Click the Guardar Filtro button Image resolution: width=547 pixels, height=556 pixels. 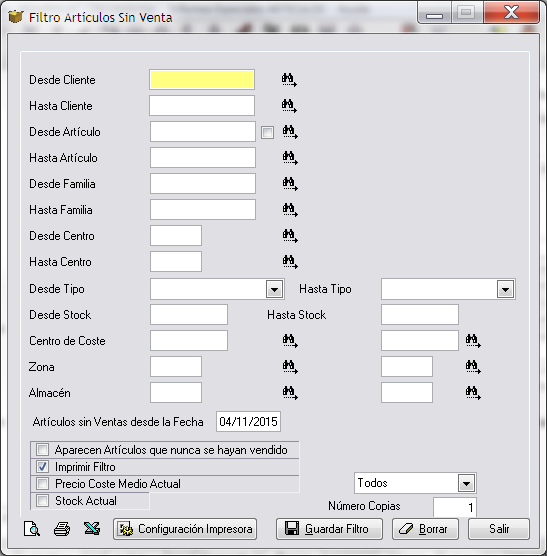pyautogui.click(x=329, y=529)
